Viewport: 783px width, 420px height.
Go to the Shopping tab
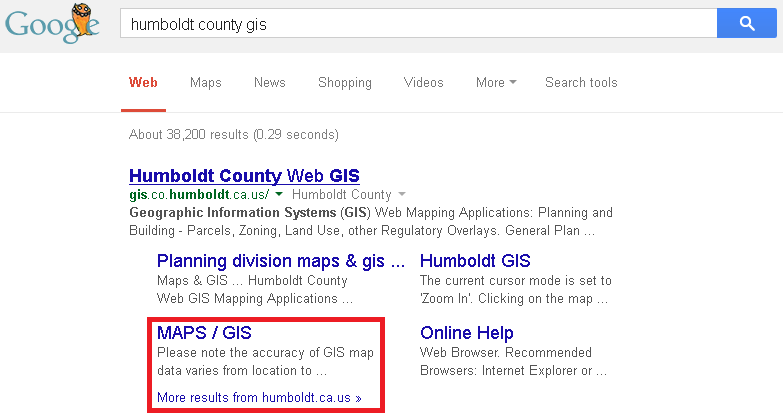(x=344, y=83)
